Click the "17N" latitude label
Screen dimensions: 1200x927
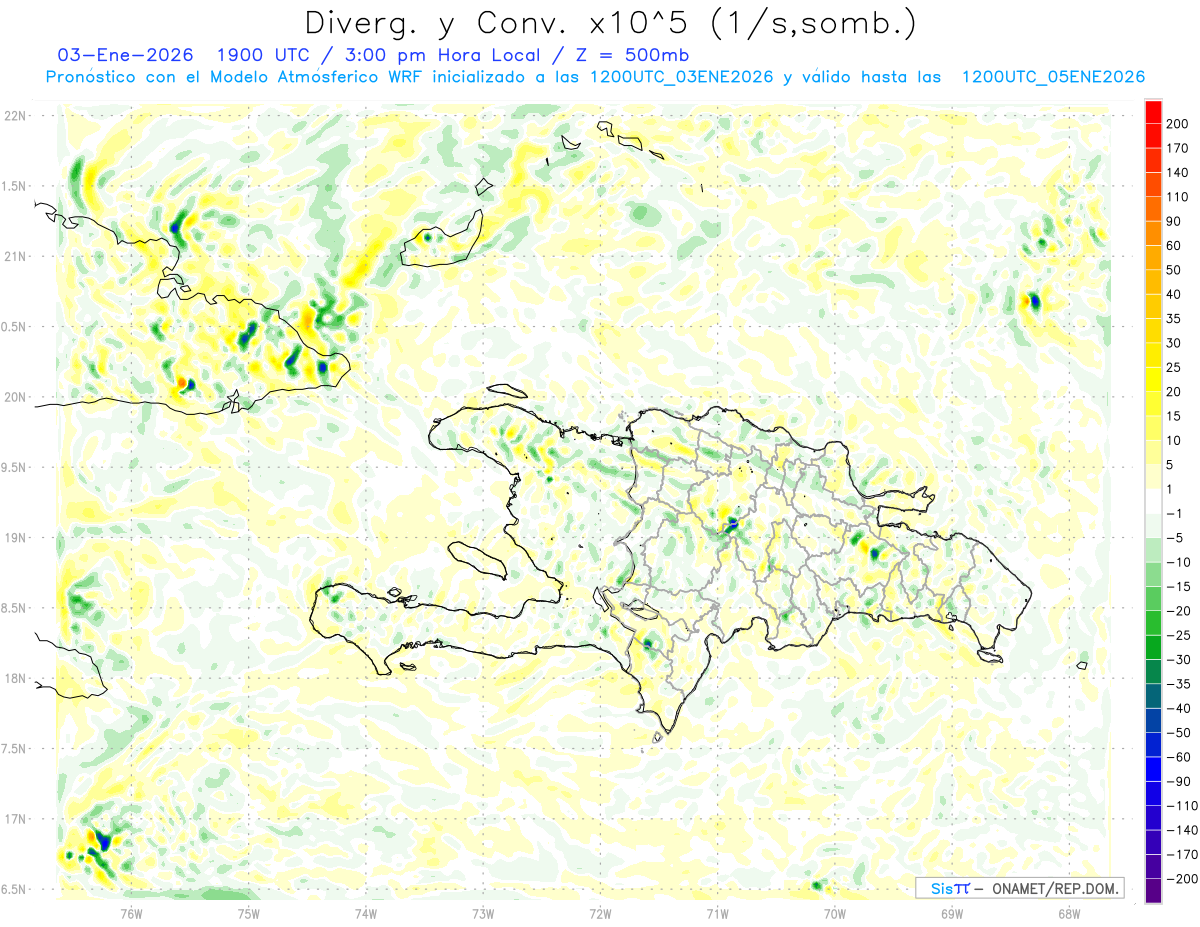coord(14,819)
